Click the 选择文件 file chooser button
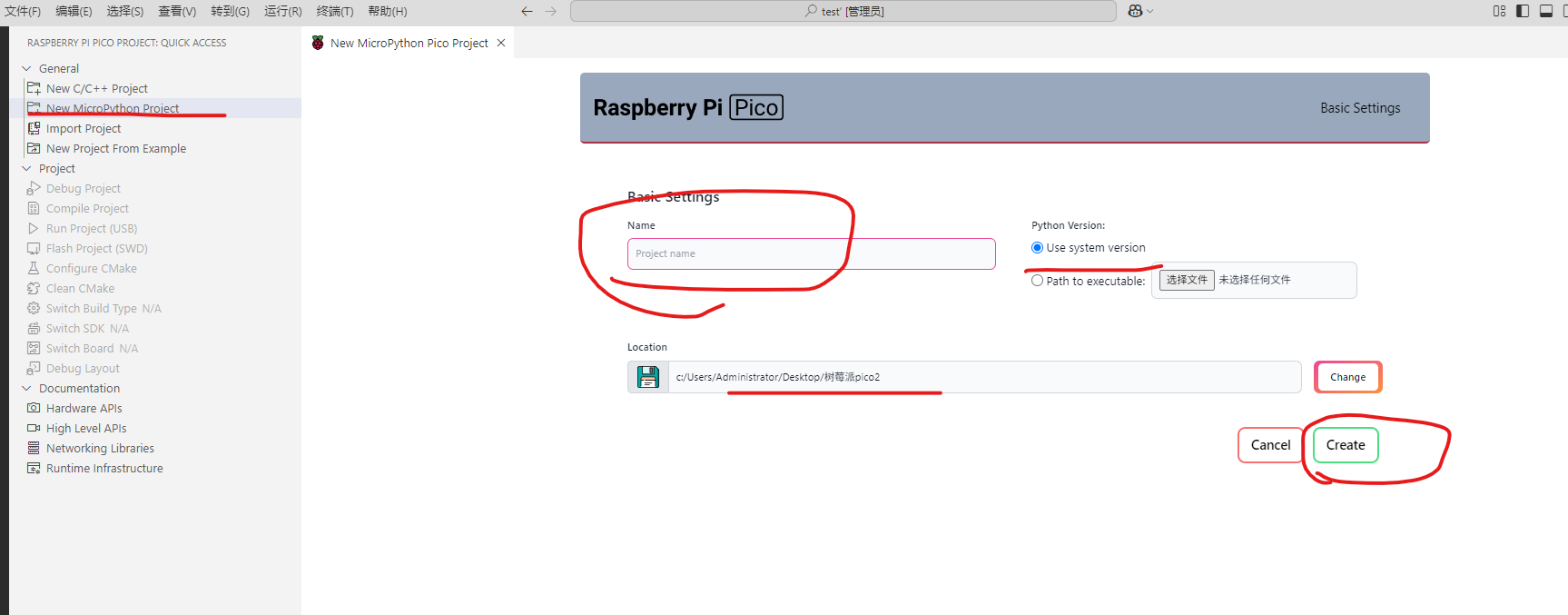The image size is (1568, 615). pos(1187,280)
